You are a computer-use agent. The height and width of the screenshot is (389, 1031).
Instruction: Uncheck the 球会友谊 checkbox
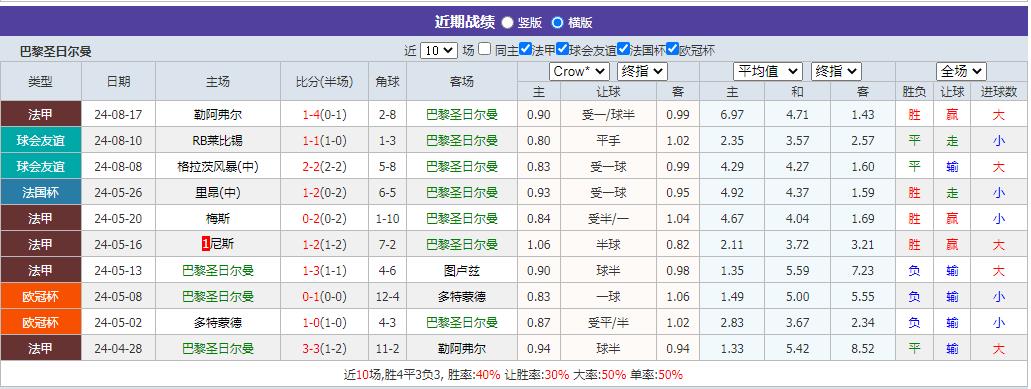562,49
